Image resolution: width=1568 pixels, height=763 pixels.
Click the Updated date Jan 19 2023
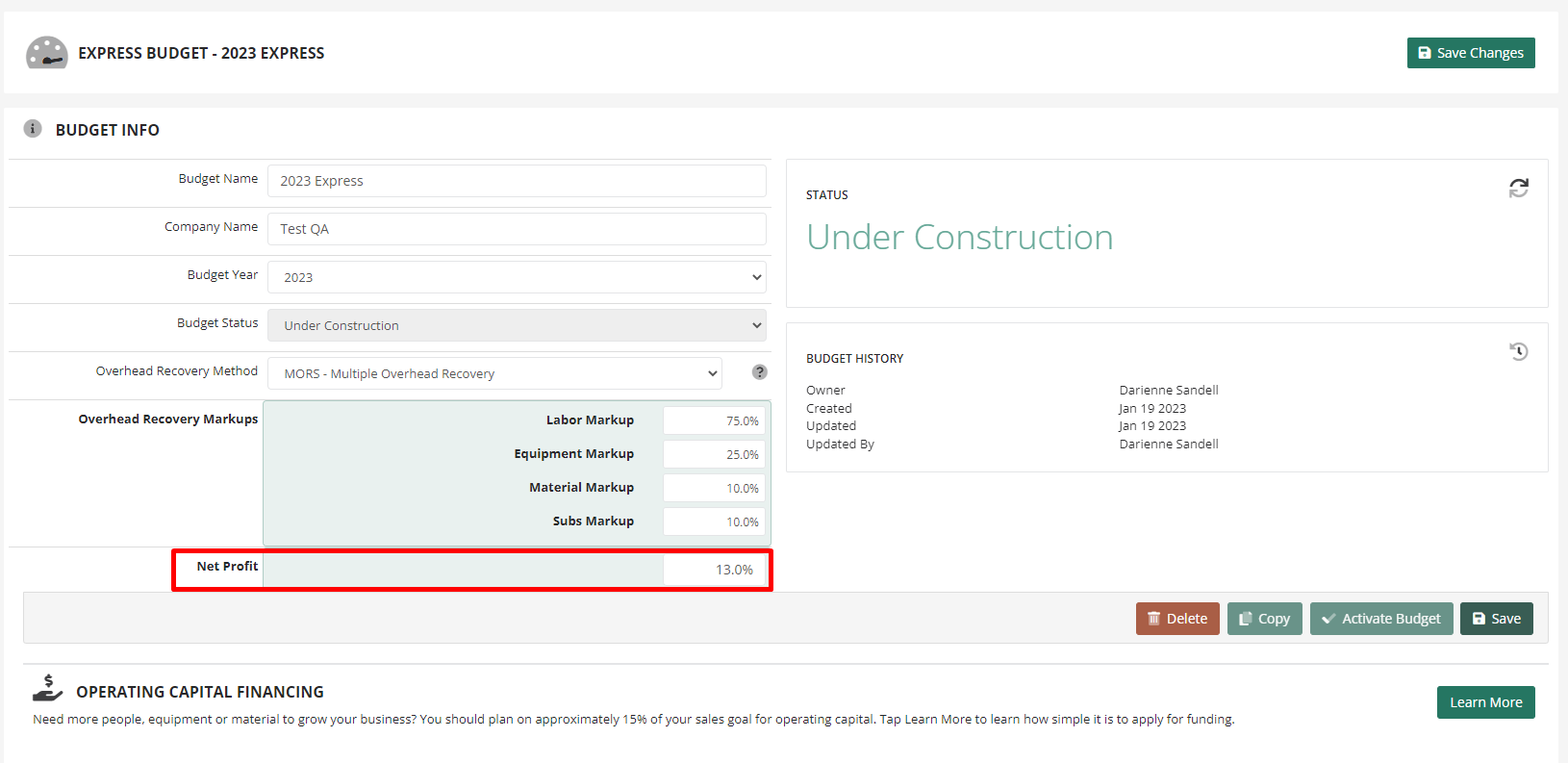(1152, 425)
